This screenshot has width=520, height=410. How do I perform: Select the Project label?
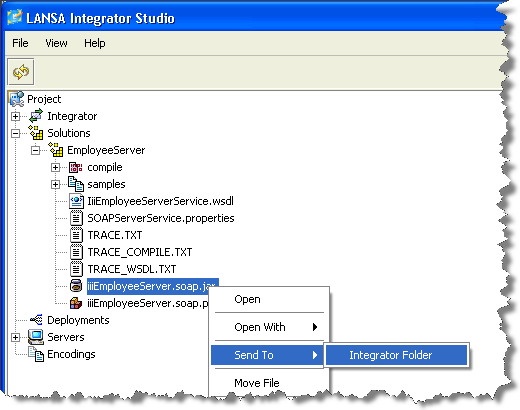pos(44,99)
